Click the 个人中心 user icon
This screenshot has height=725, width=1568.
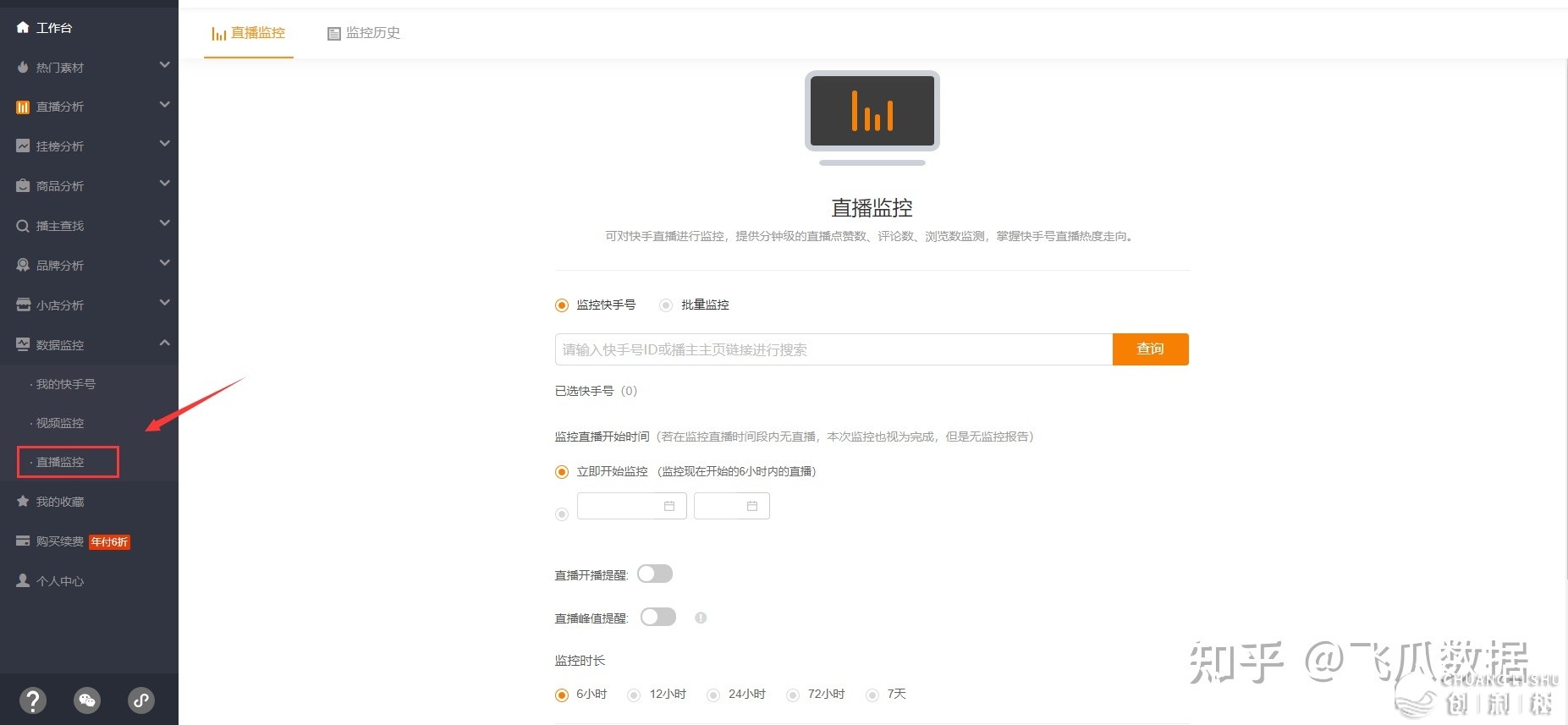pyautogui.click(x=23, y=580)
